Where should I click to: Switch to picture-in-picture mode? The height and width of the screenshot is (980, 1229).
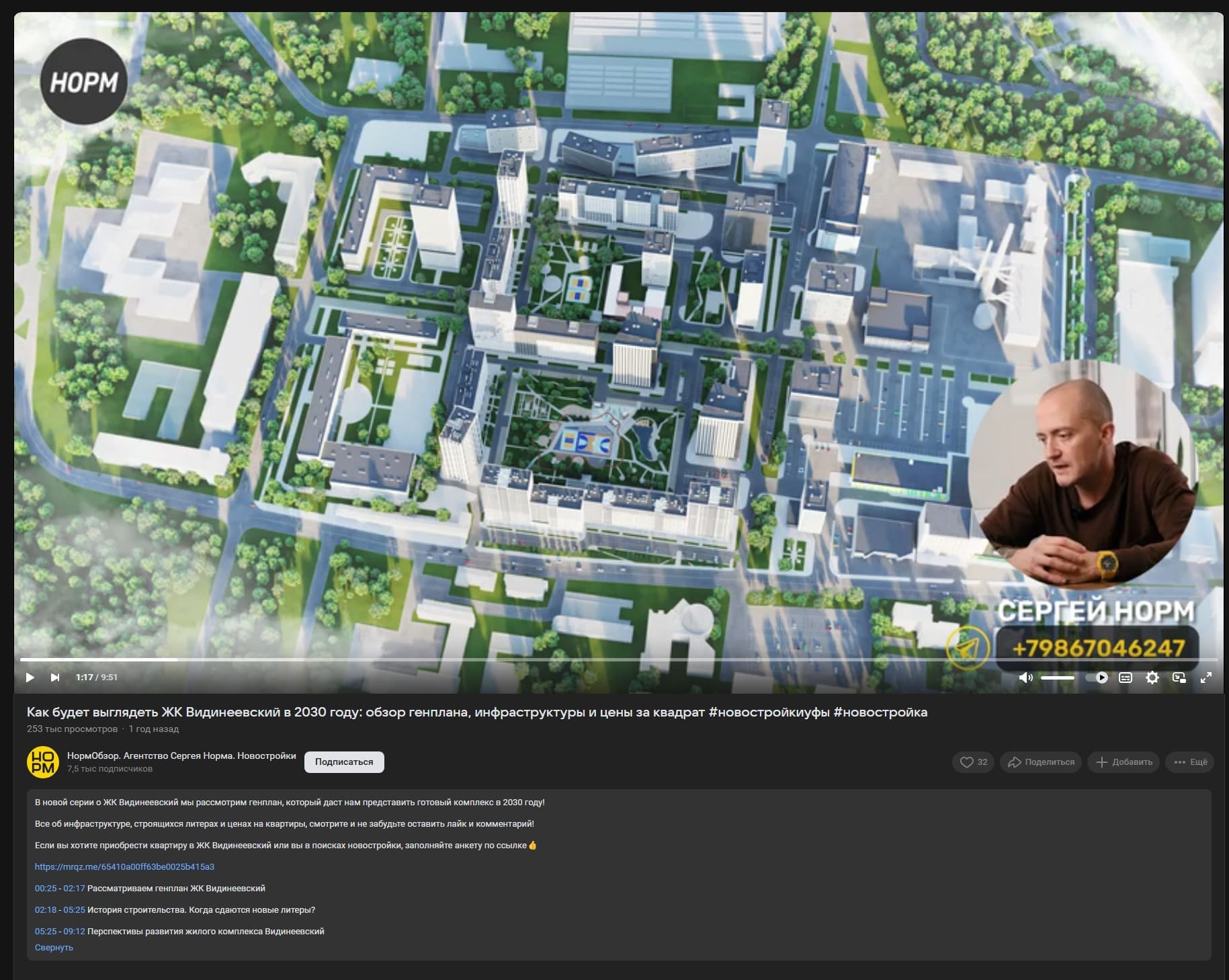click(1179, 678)
